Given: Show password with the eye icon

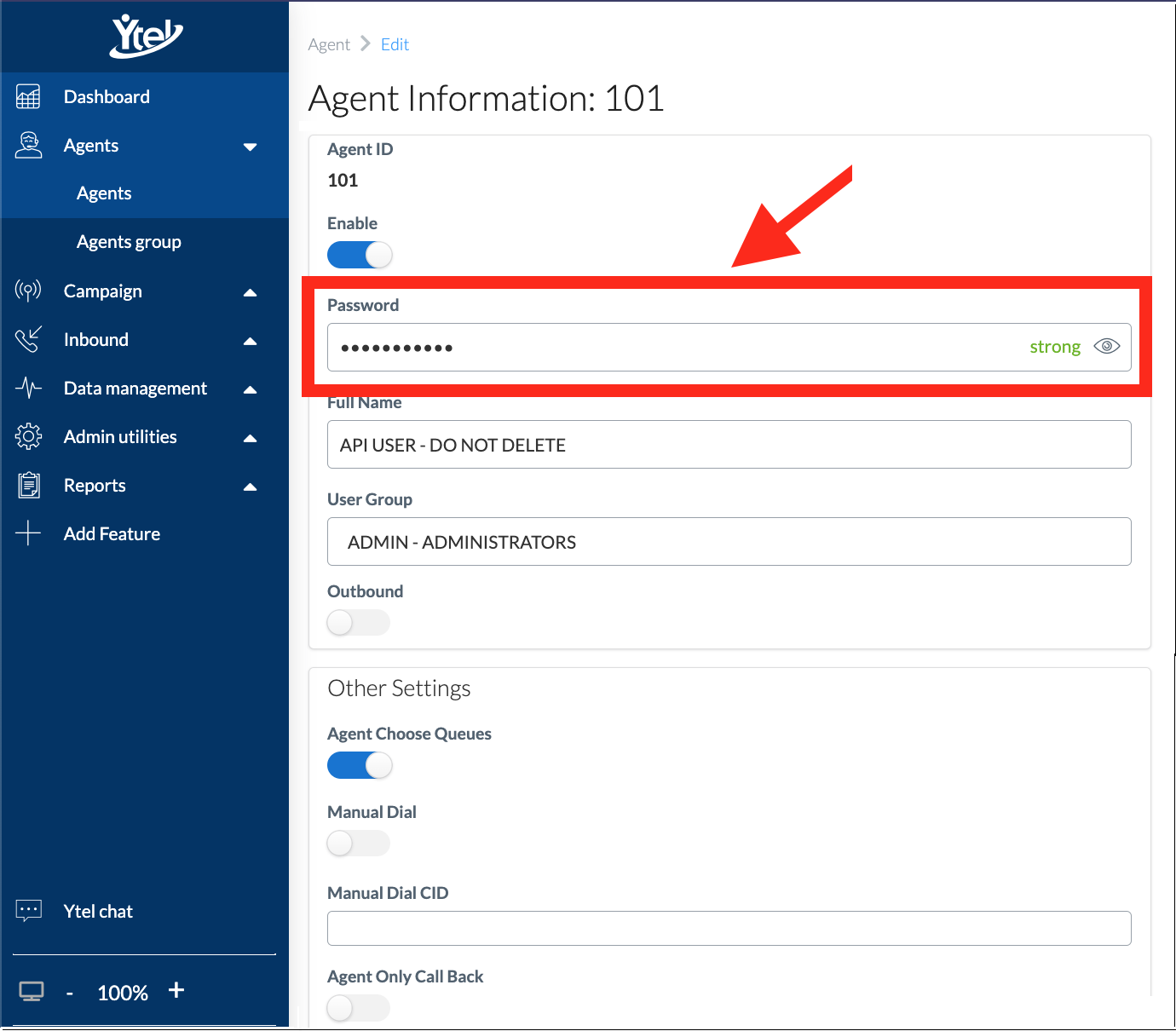Looking at the screenshot, I should tap(1107, 346).
